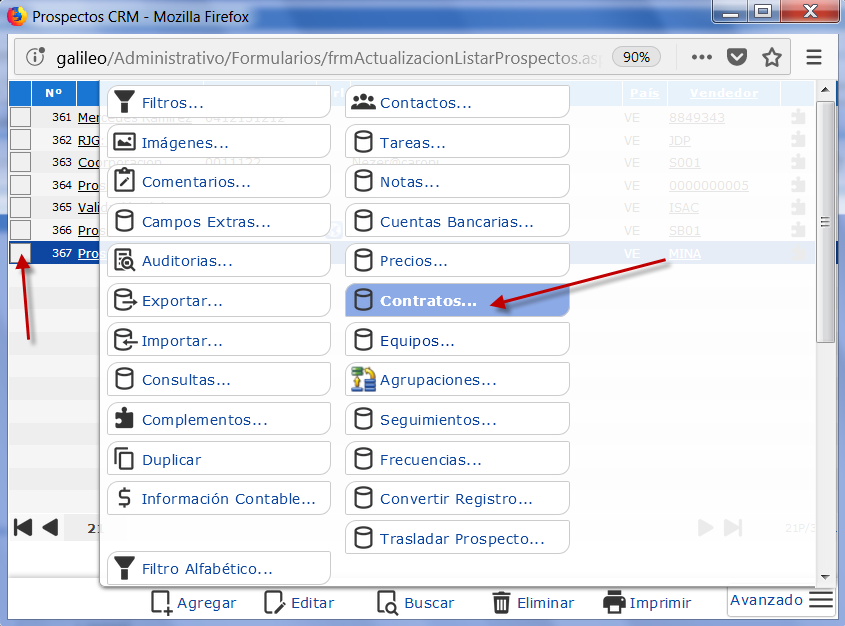Choose Importar from the menu
845x626 pixels.
pos(219,340)
